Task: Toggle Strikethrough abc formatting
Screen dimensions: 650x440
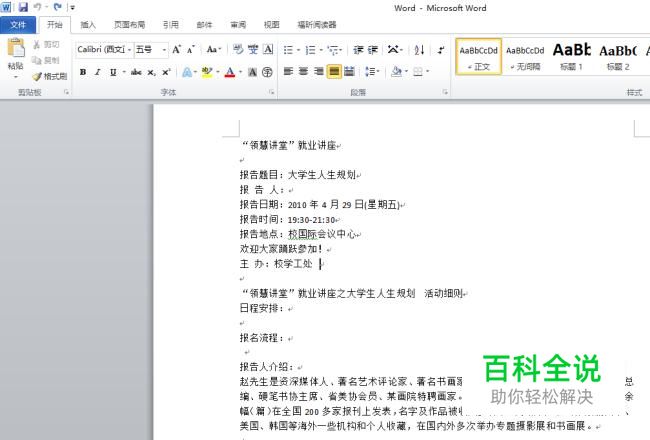Action: pyautogui.click(x=136, y=72)
